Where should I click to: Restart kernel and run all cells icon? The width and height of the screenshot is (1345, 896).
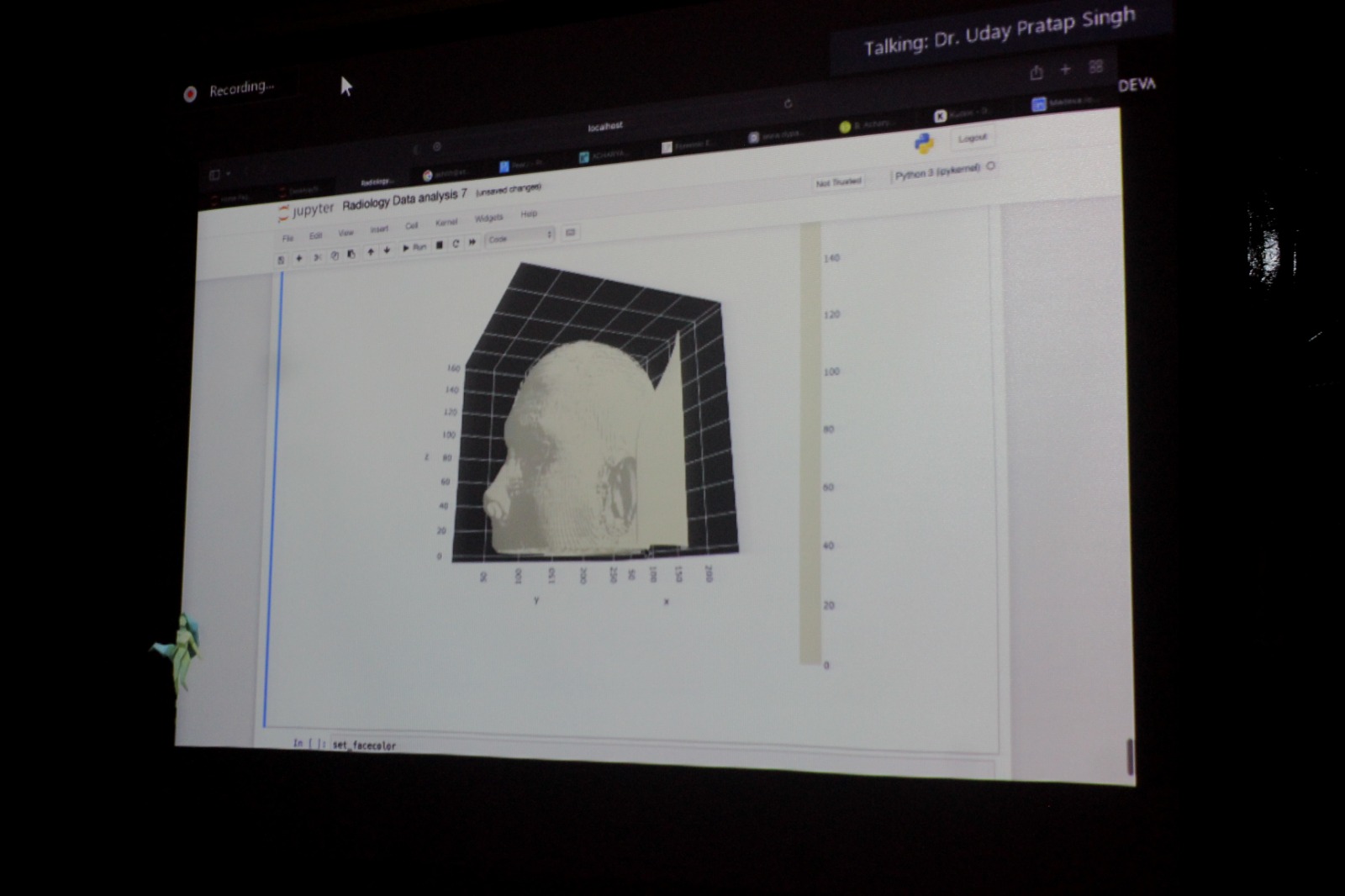click(x=472, y=242)
